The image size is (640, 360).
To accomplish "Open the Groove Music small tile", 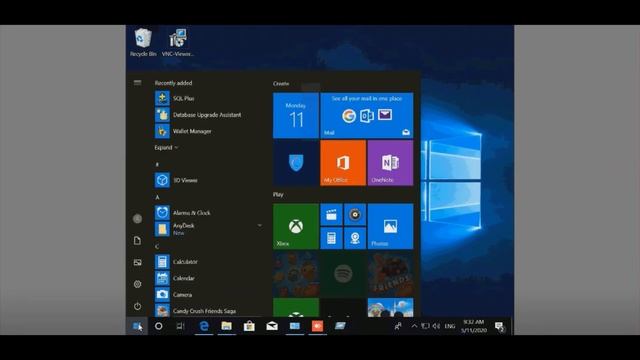I will [x=355, y=215].
